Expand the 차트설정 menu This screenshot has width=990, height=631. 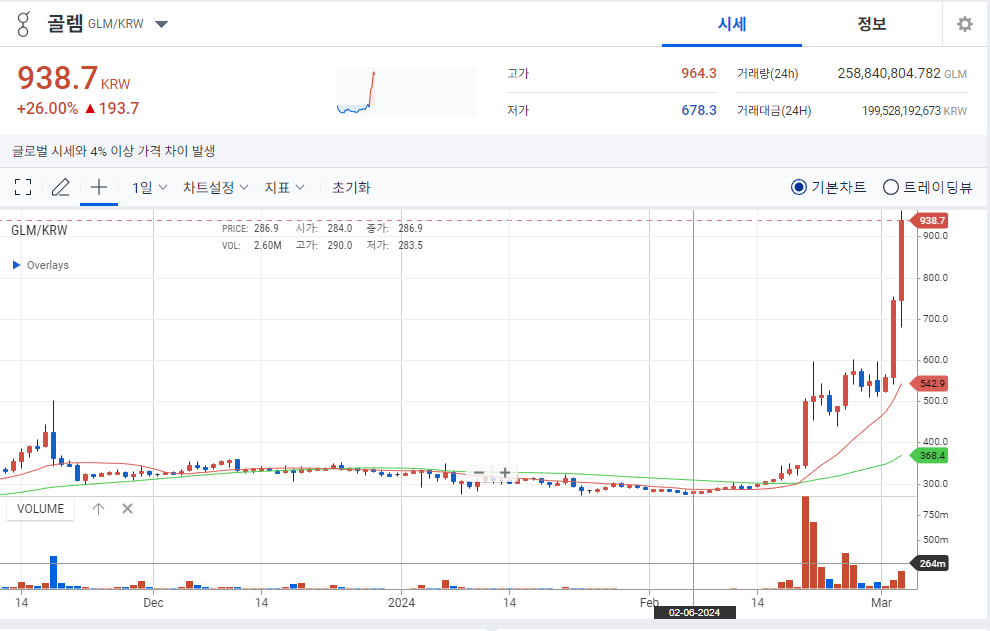click(215, 188)
